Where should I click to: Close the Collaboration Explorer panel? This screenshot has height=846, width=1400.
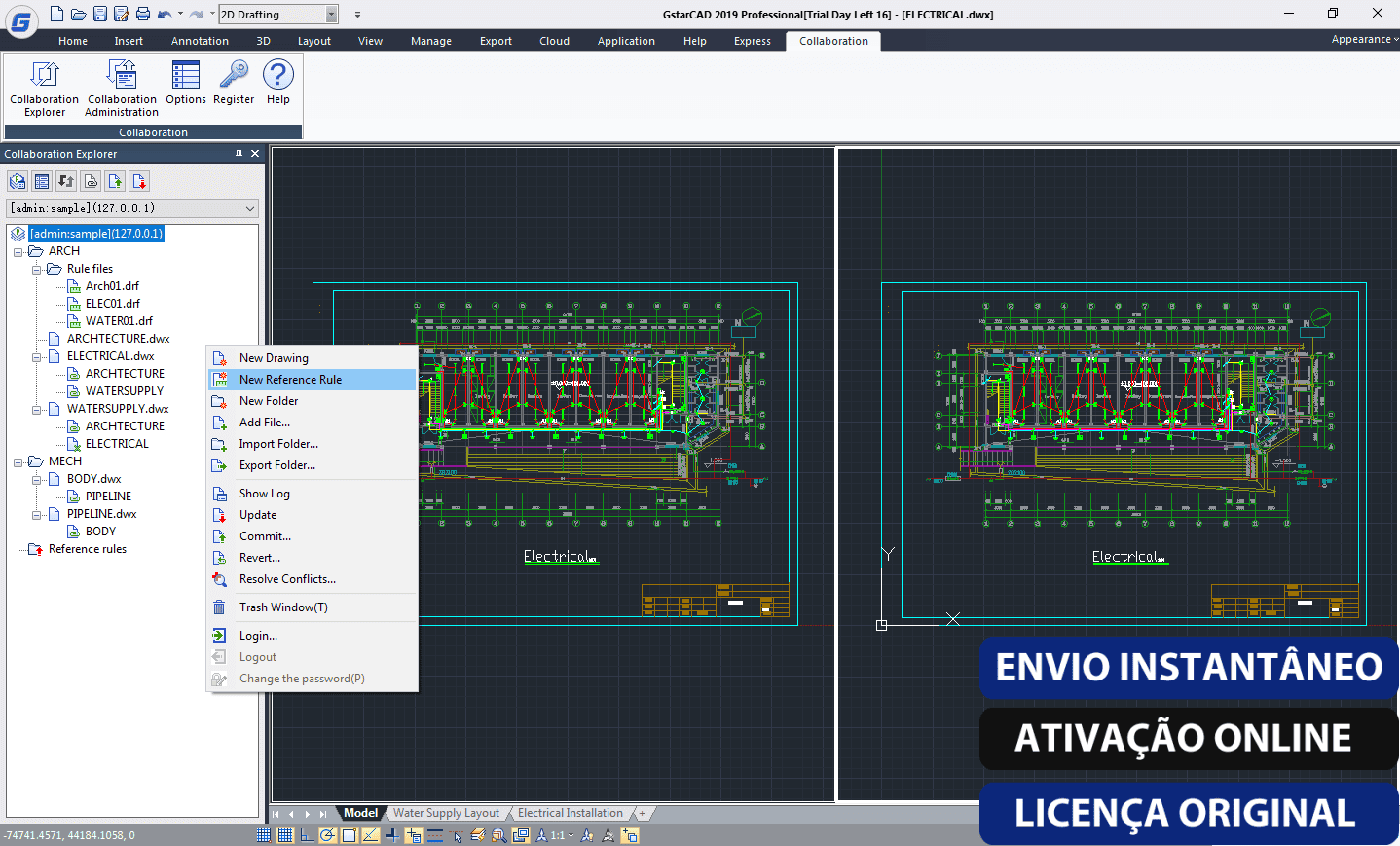255,154
